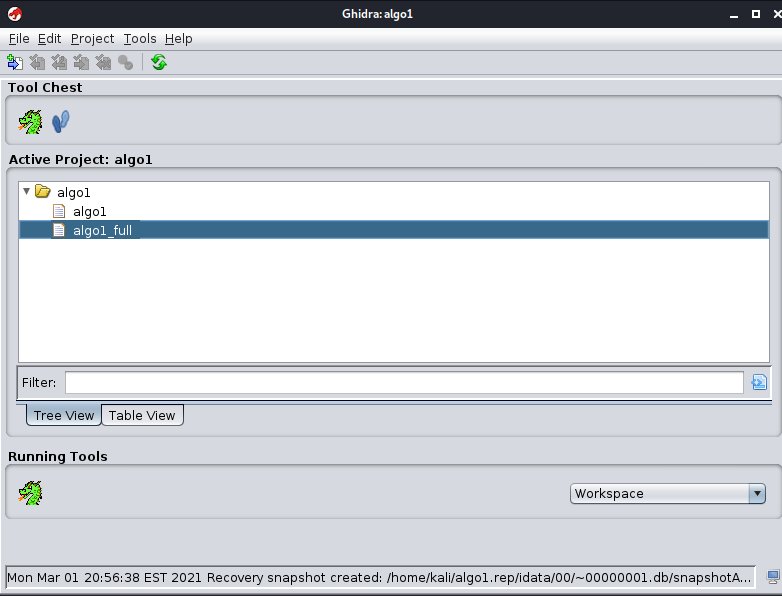Click the Update checked-out file toolbar icon
The width and height of the screenshot is (782, 596).
[x=59, y=62]
